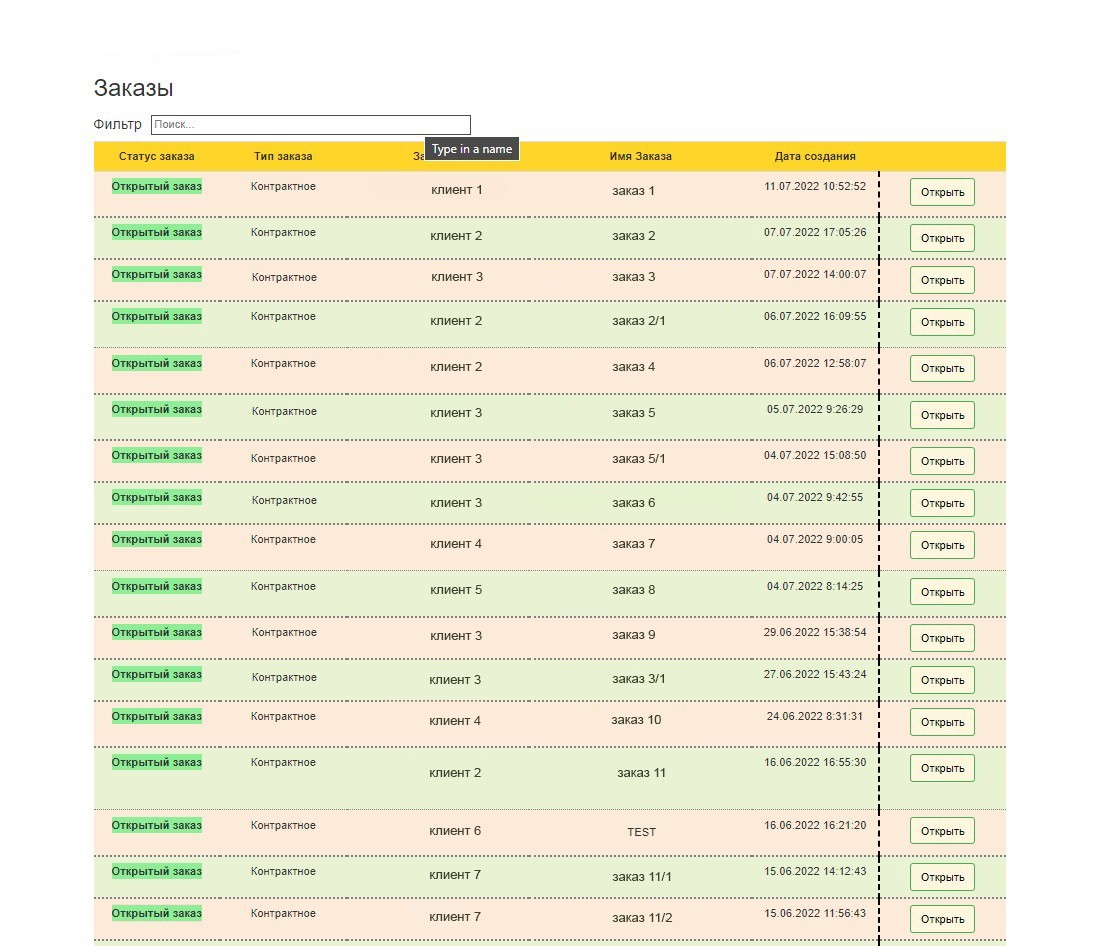Select the Тип заказа column header
The height and width of the screenshot is (946, 1094).
[283, 156]
